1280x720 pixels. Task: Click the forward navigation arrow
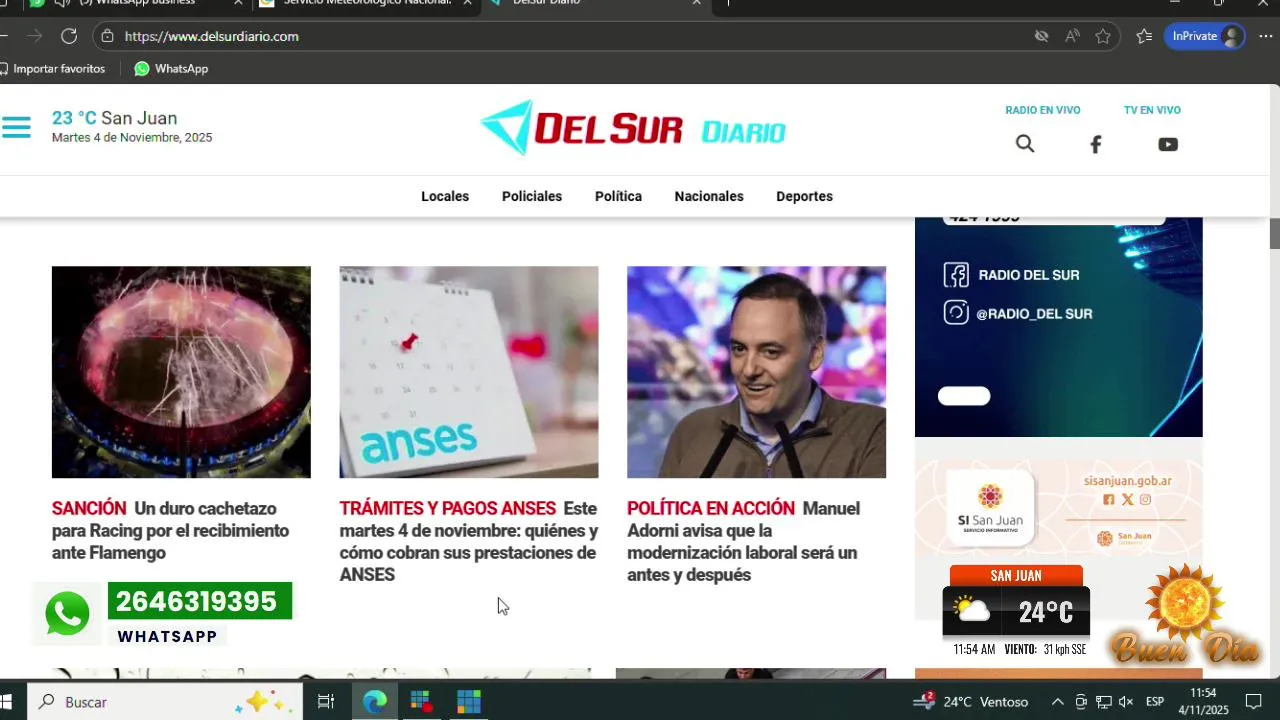(35, 36)
